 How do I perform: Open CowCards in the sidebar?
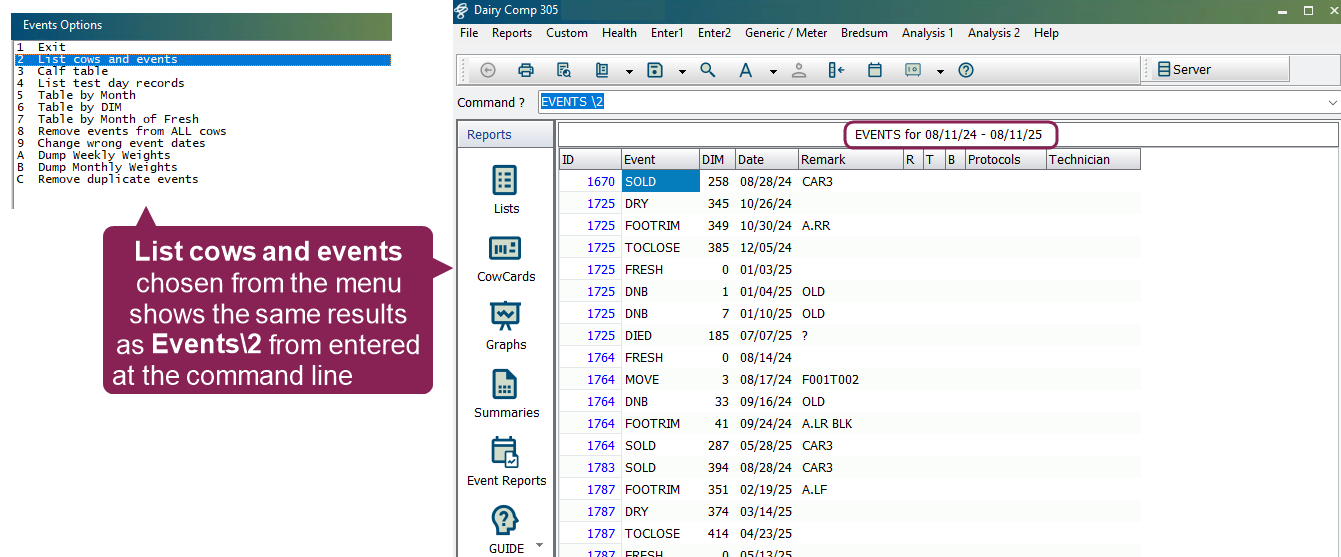tap(506, 258)
